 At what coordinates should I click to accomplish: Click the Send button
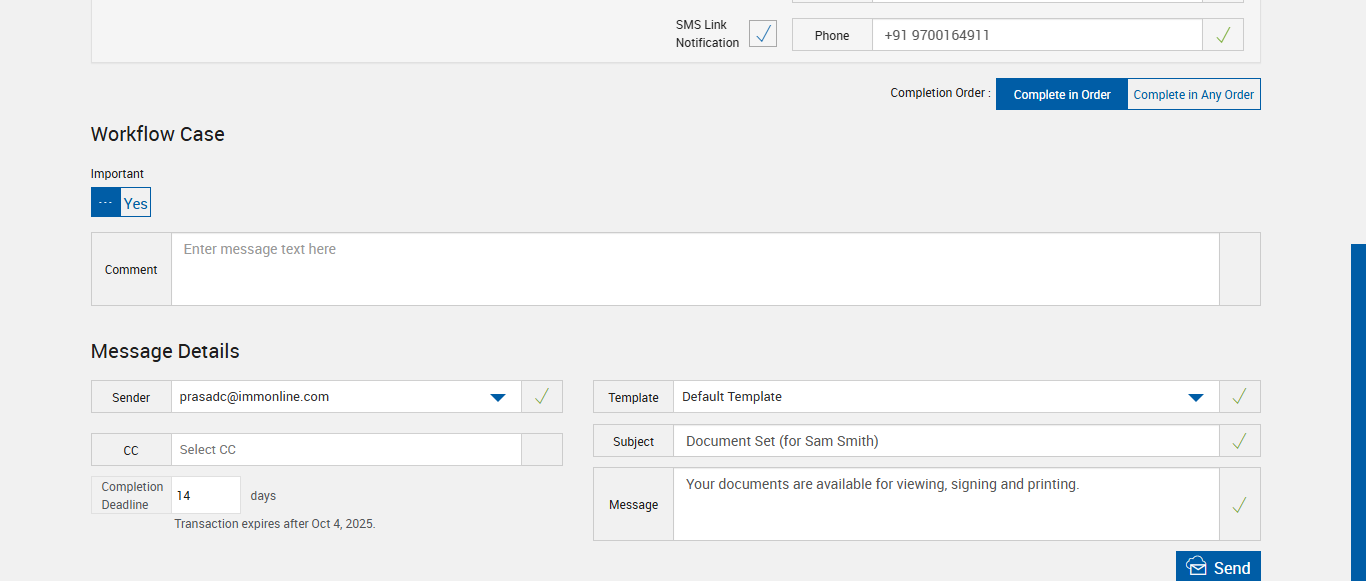(1218, 567)
